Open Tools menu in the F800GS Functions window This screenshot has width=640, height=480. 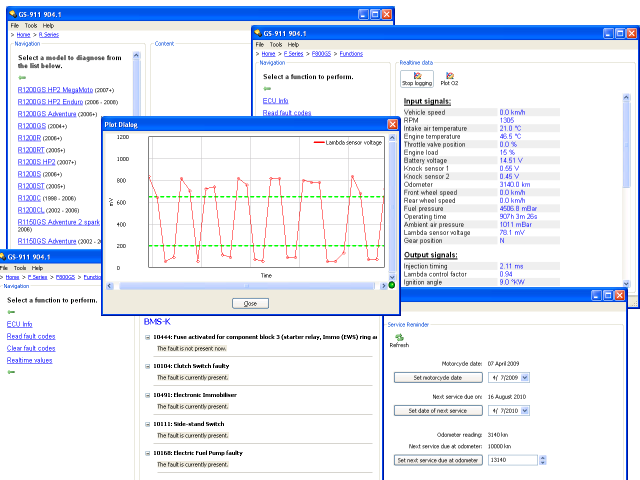click(x=276, y=44)
